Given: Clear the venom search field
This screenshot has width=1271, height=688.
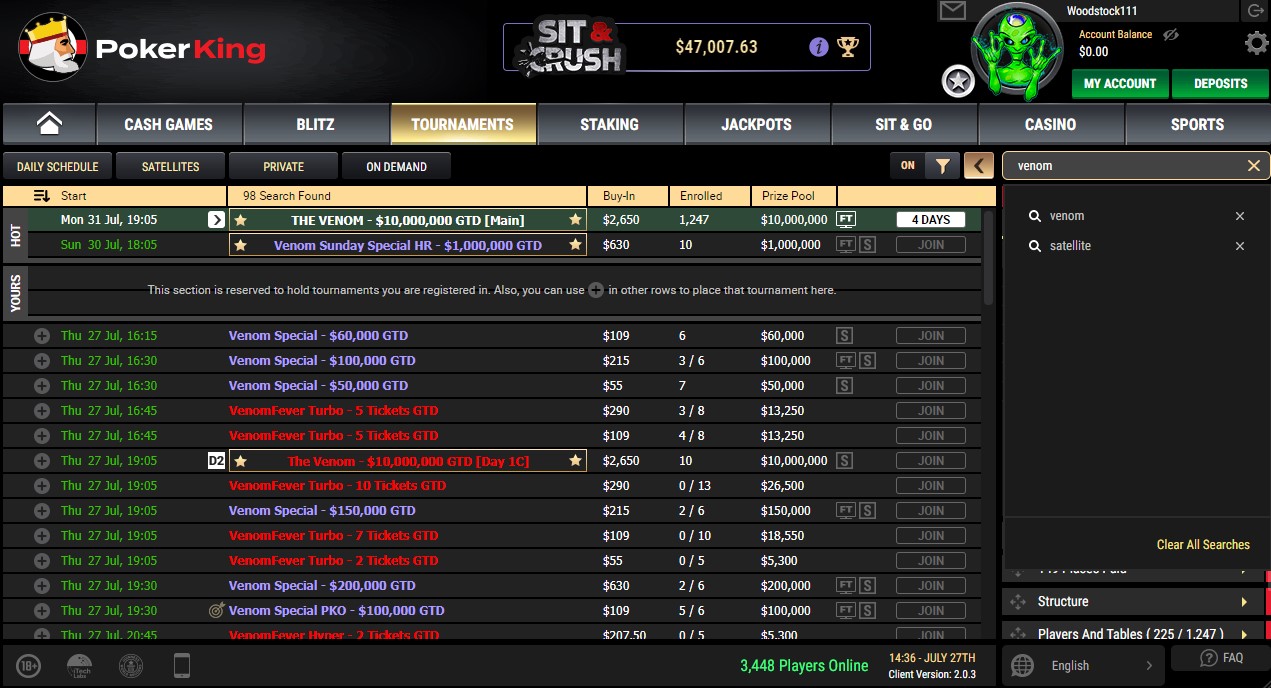Looking at the screenshot, I should coord(1253,166).
